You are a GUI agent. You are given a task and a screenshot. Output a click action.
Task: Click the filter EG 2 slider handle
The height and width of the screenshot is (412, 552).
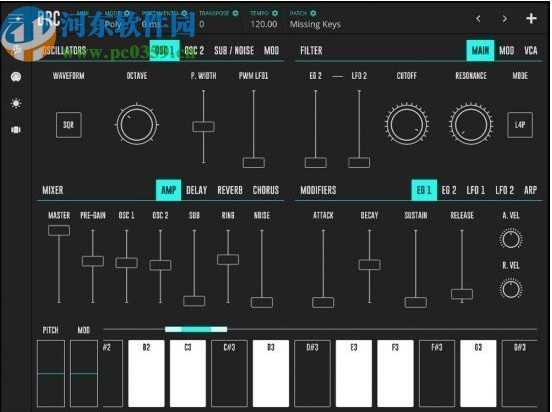tap(315, 163)
